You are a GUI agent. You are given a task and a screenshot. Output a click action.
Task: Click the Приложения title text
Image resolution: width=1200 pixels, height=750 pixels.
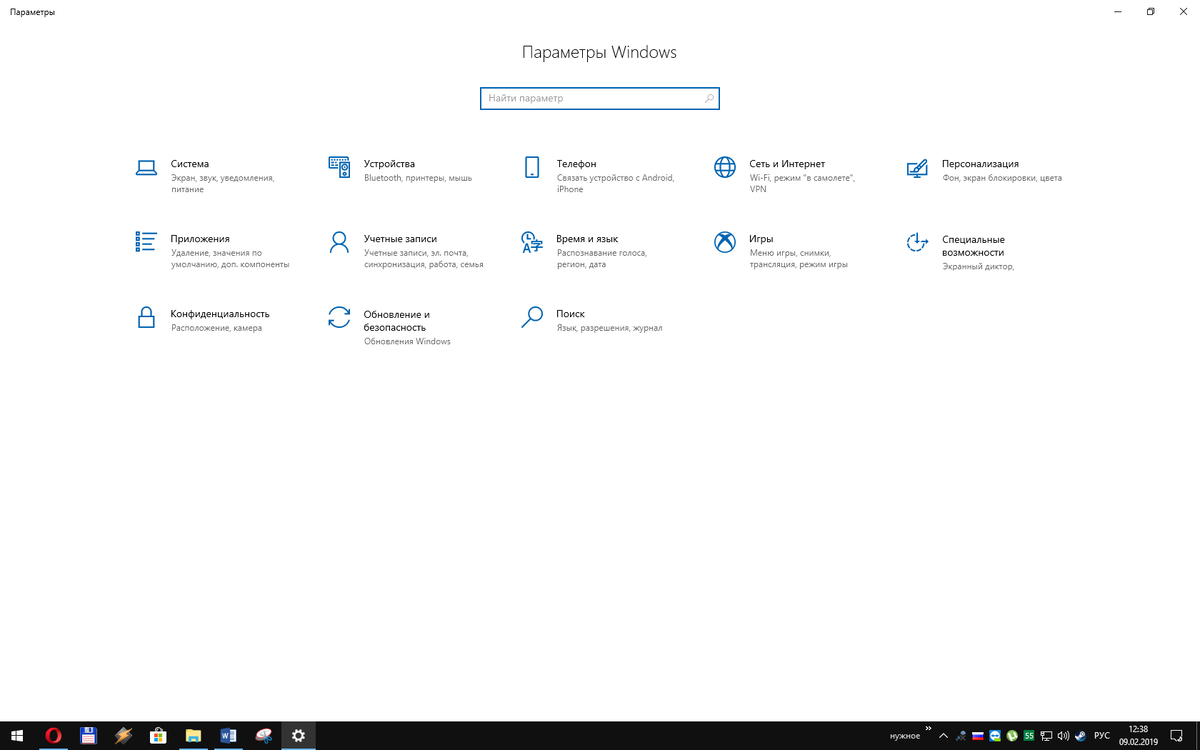(200, 239)
